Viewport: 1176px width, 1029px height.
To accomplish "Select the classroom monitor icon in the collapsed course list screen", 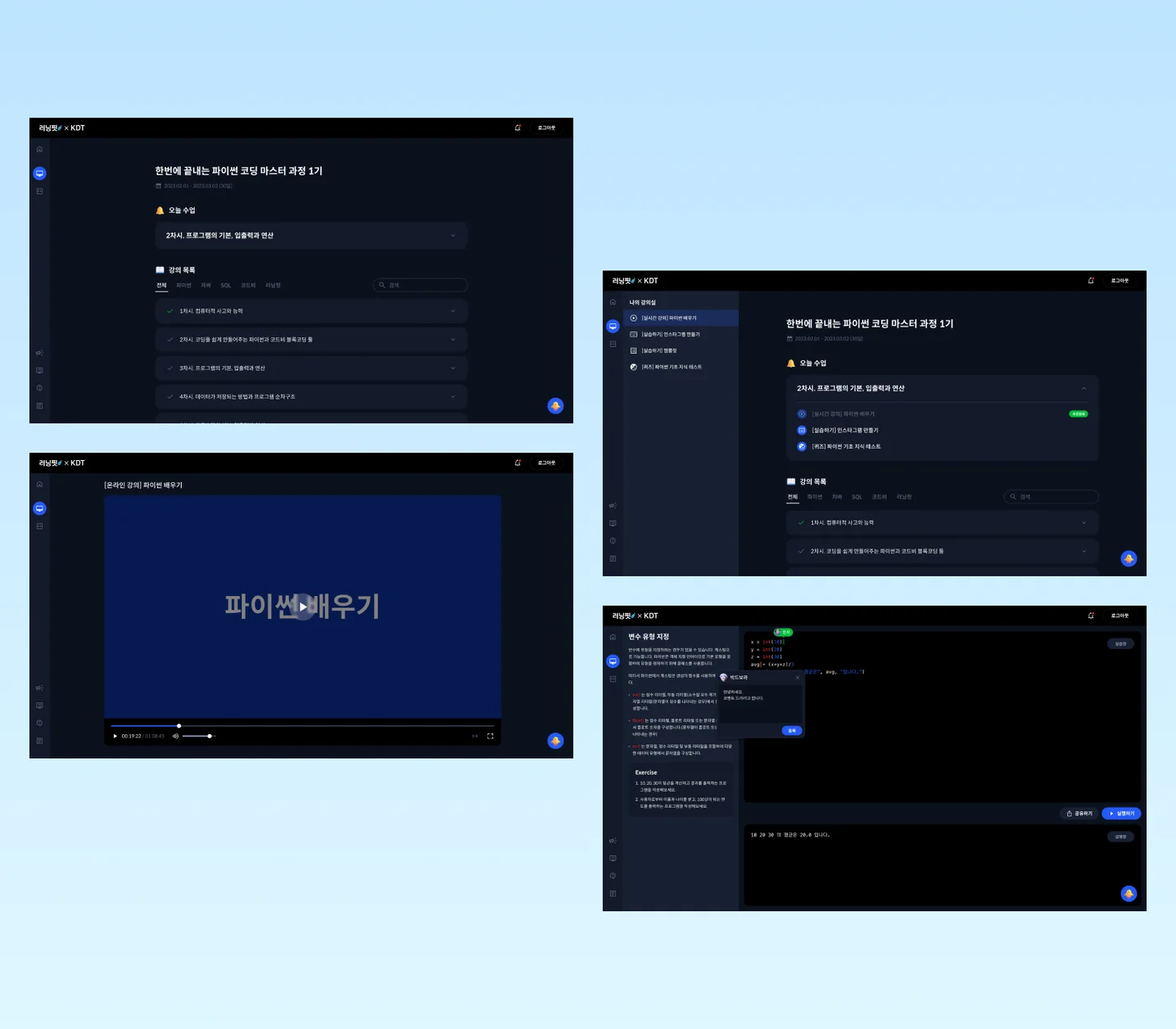I will [x=39, y=174].
